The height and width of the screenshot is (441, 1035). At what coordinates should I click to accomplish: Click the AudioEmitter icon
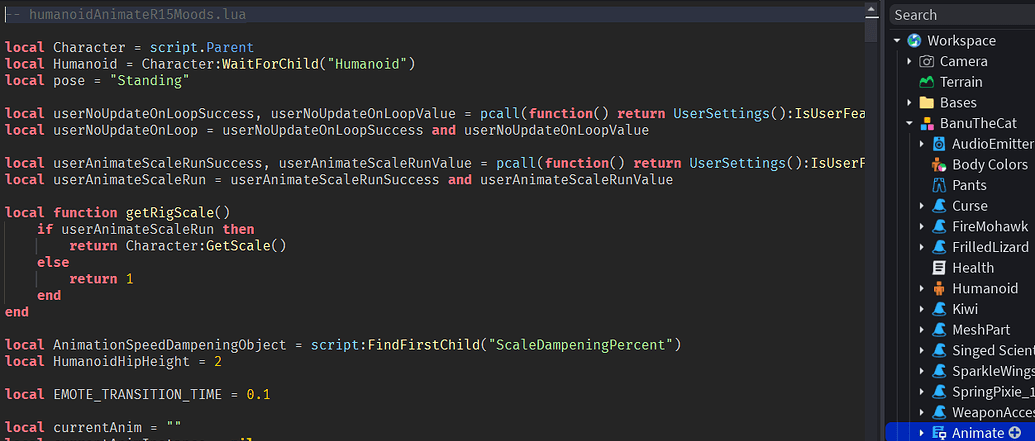click(939, 144)
